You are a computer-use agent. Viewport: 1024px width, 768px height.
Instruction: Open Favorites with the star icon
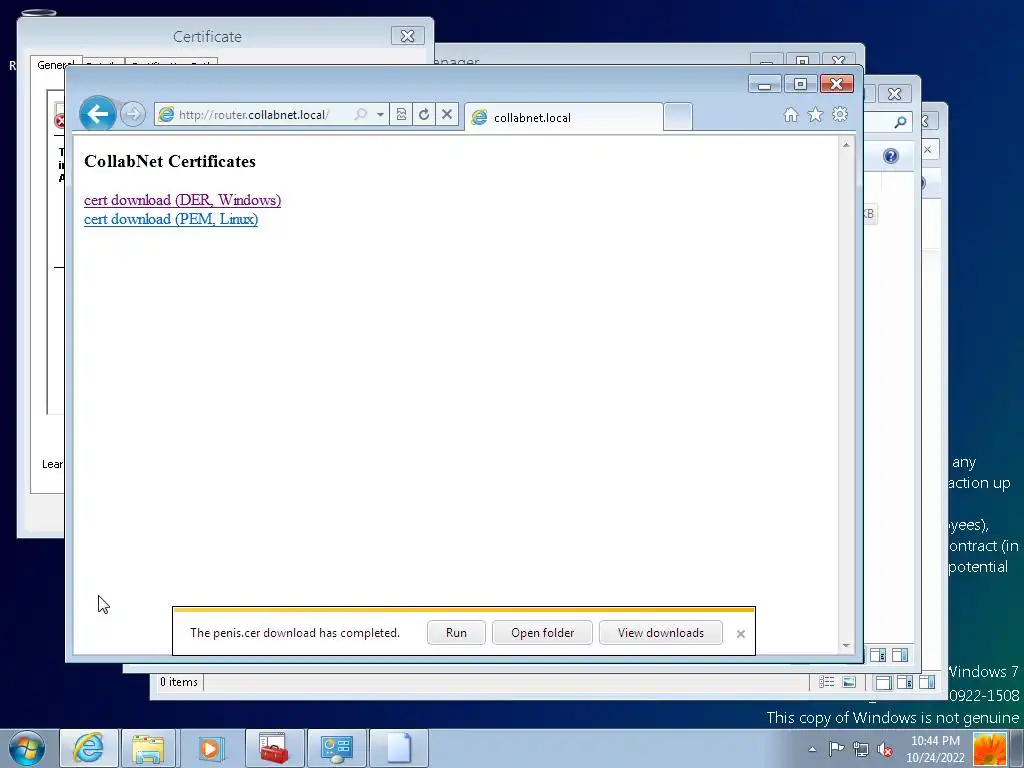click(x=816, y=115)
